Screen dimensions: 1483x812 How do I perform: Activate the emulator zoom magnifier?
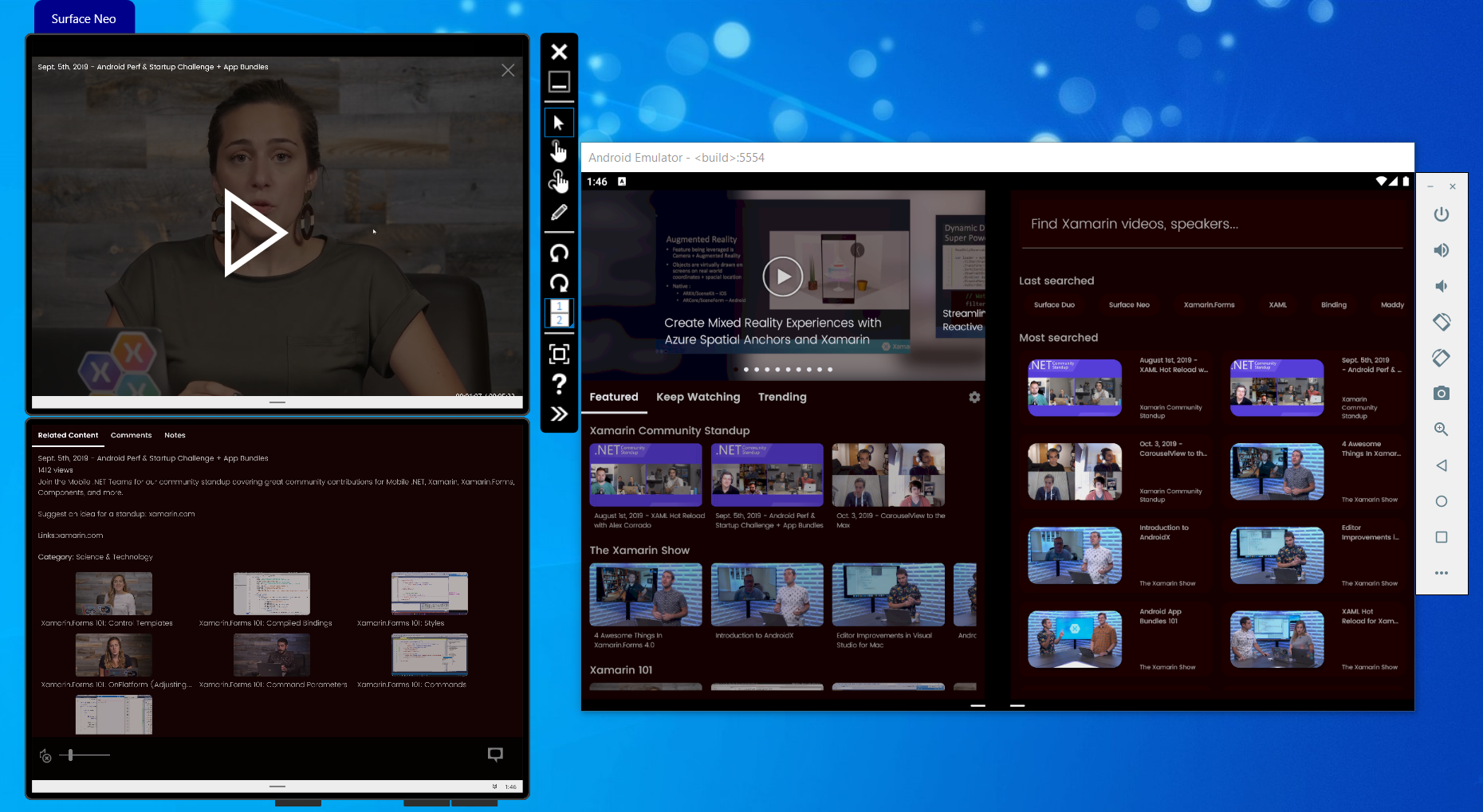pos(1442,430)
